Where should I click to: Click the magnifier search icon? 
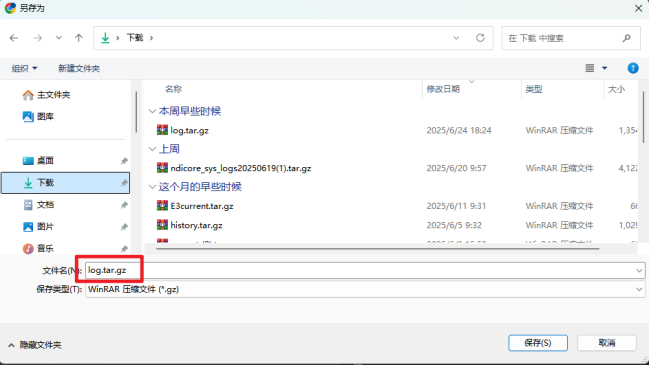pos(627,38)
